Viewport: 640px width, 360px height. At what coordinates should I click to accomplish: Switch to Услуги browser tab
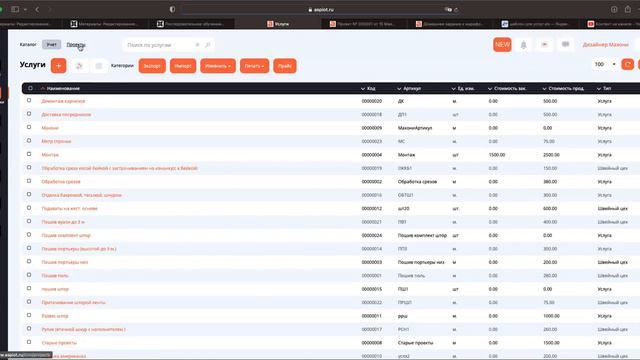(x=278, y=24)
